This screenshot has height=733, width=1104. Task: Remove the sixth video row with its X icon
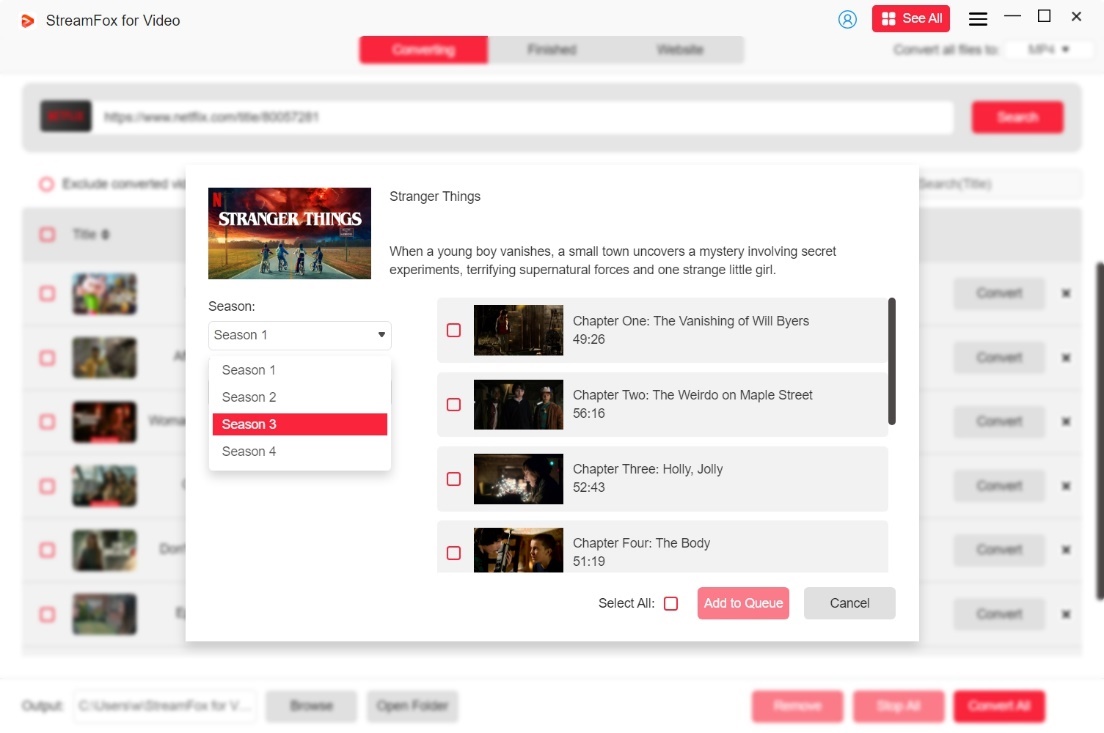click(1066, 615)
